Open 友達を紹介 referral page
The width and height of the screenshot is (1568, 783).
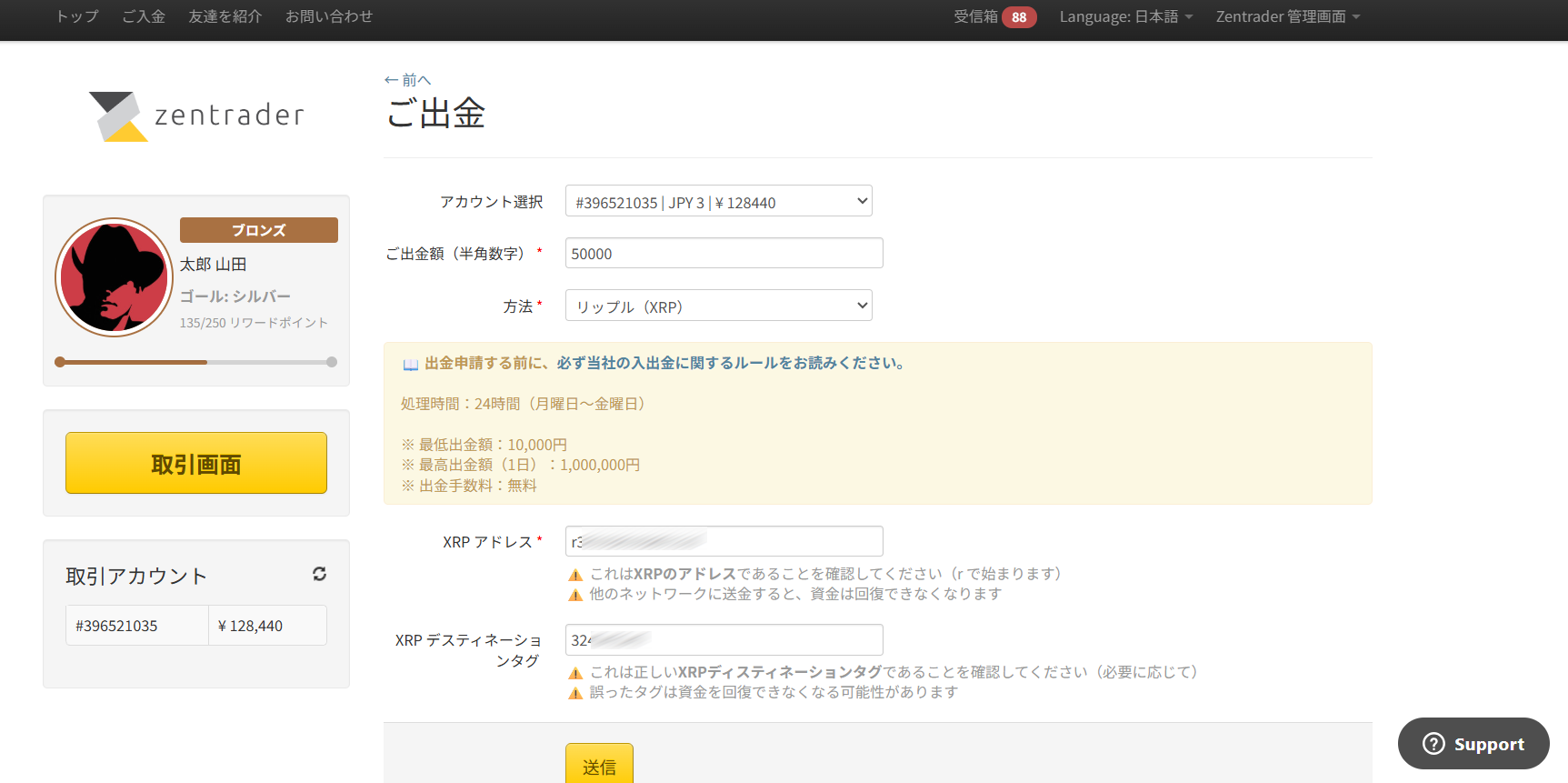click(225, 16)
